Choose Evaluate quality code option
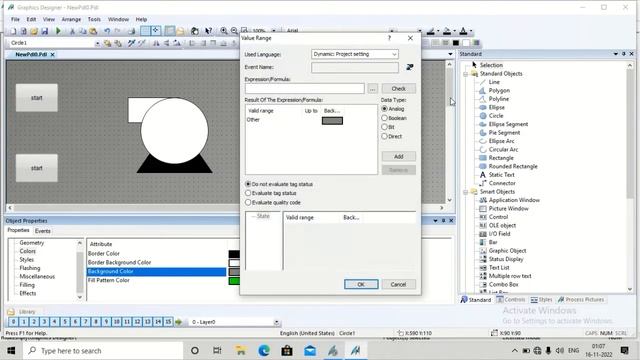The image size is (640, 360). pos(248,202)
